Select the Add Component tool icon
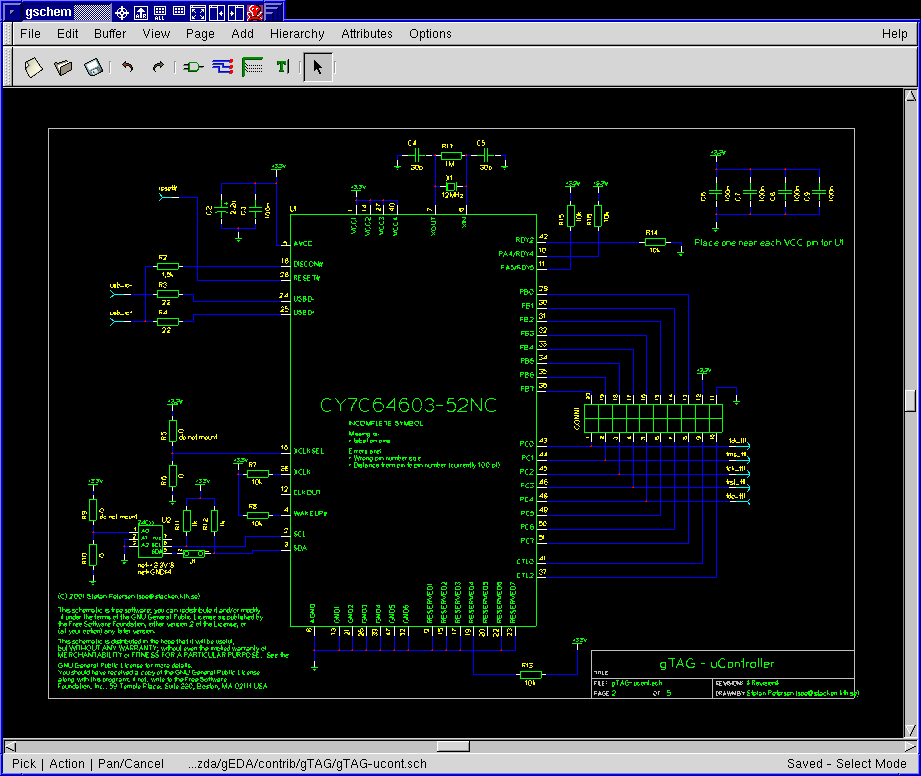The height and width of the screenshot is (776, 921). click(193, 67)
